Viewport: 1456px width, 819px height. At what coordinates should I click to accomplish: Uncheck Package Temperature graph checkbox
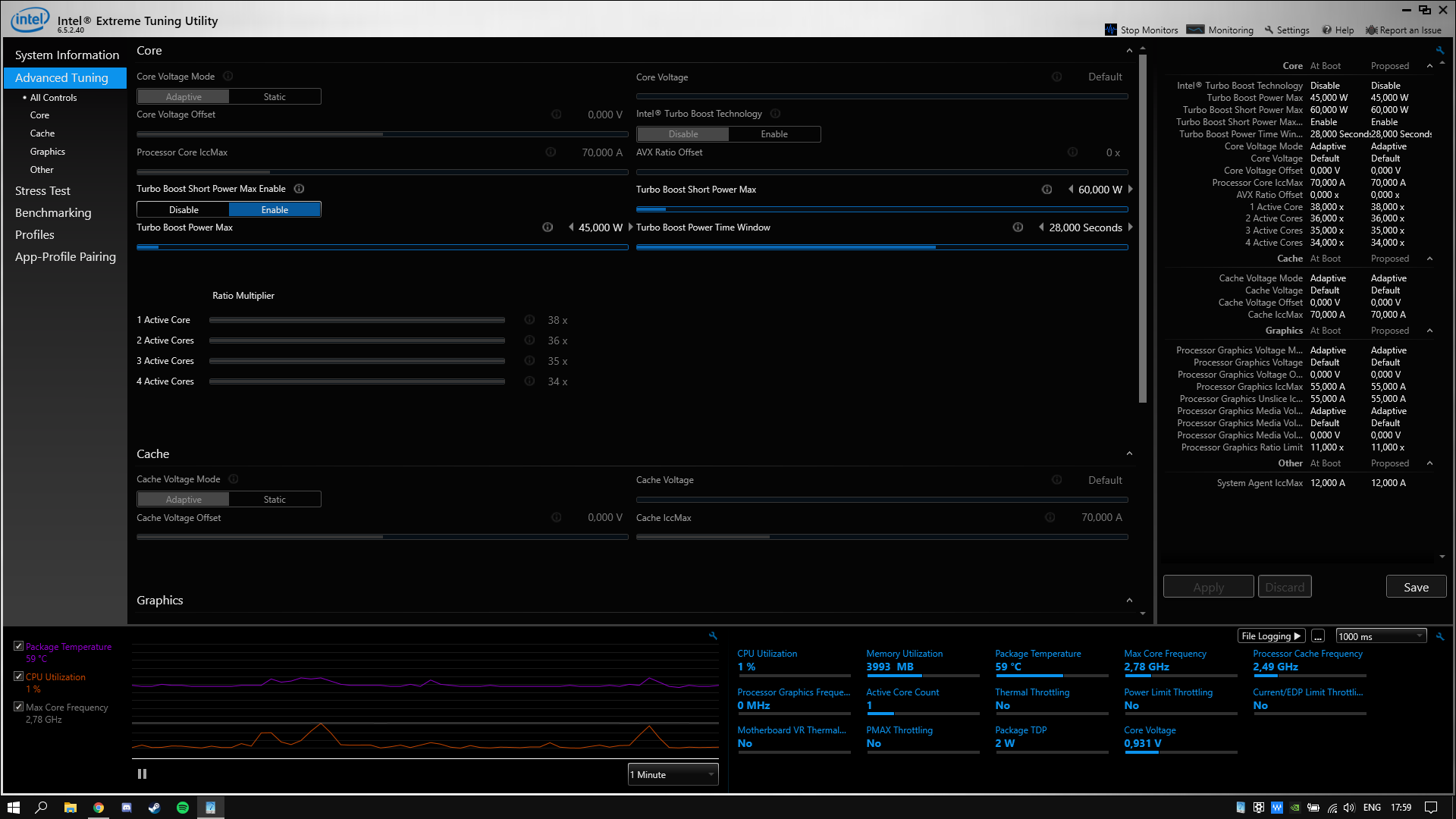tap(19, 646)
